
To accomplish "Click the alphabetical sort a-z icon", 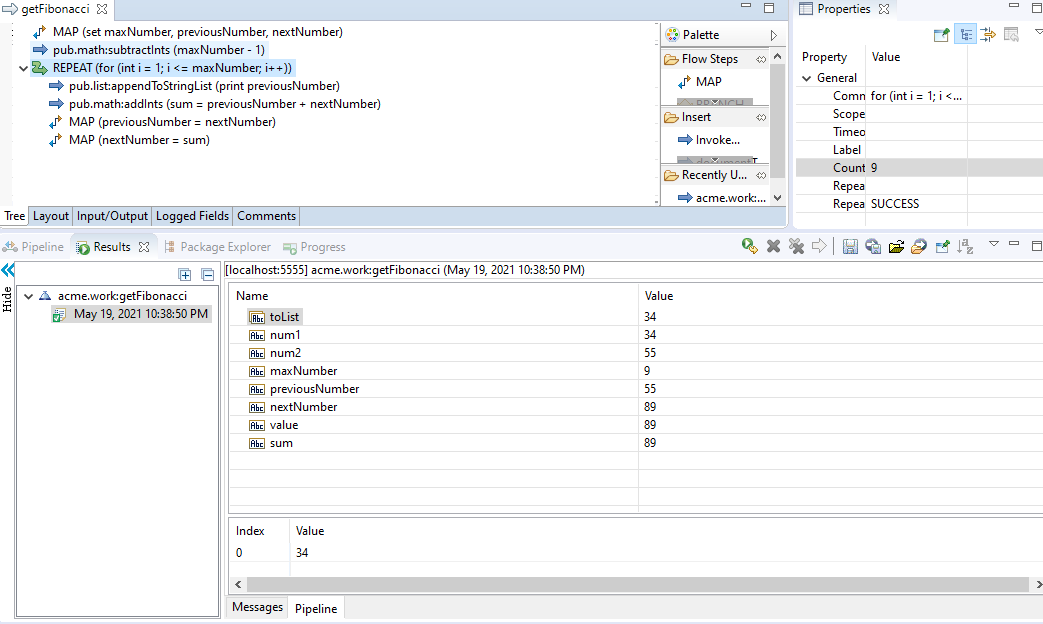I will coord(965,247).
